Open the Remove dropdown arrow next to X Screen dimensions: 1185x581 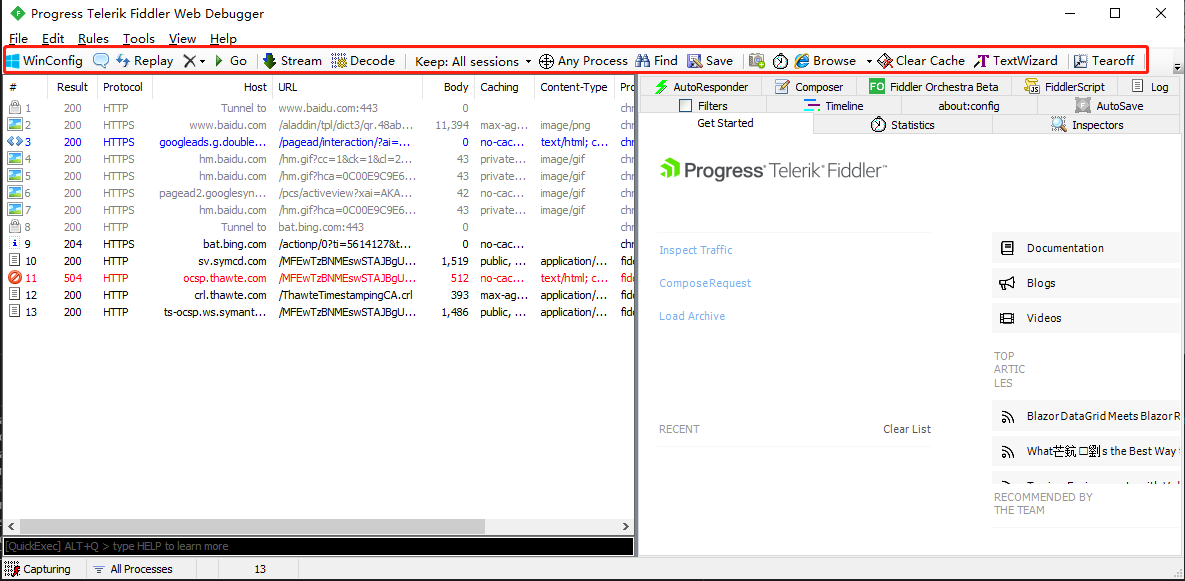(203, 61)
